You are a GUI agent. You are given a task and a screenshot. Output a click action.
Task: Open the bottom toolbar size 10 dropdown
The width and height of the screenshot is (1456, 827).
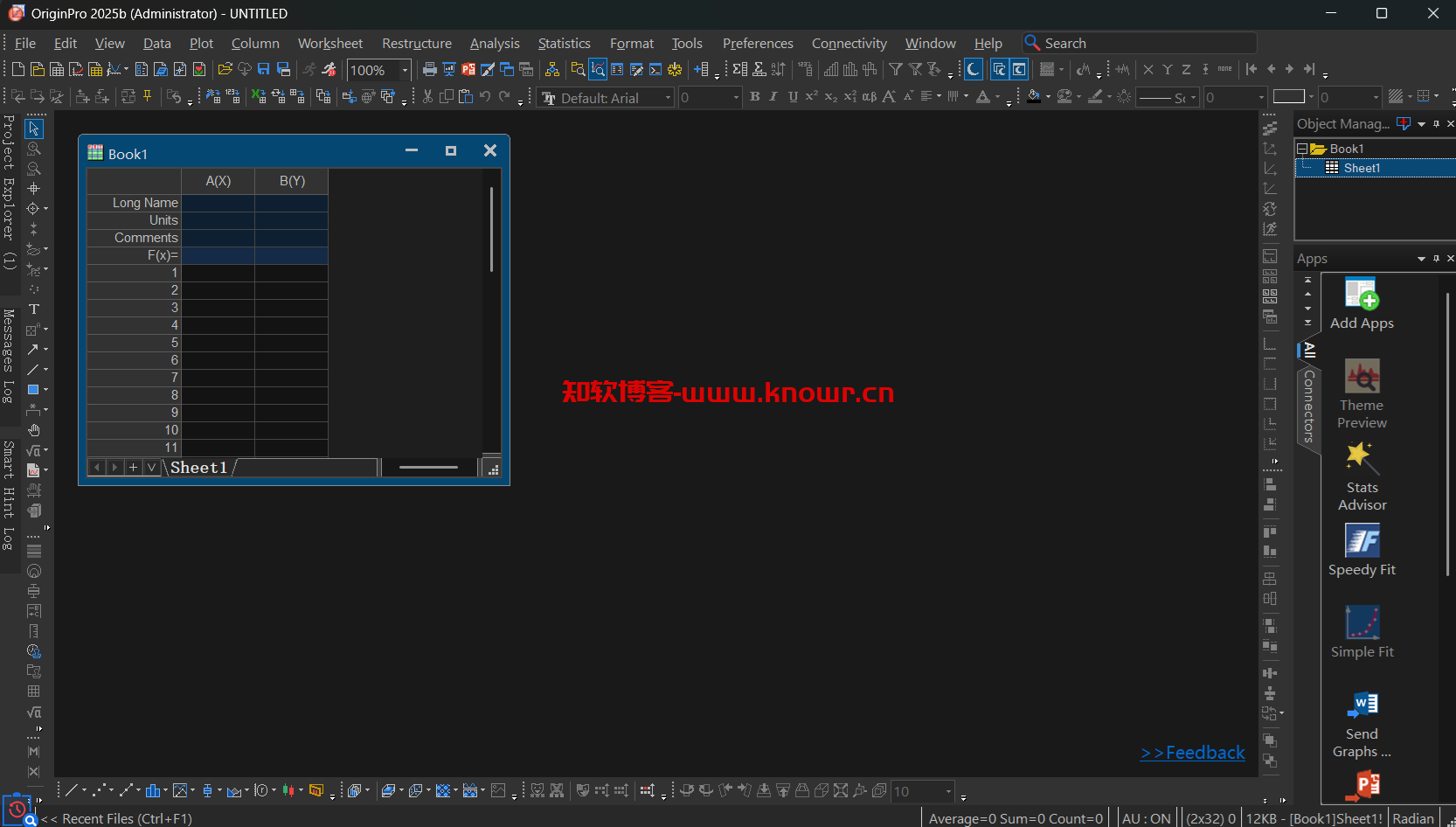point(948,791)
